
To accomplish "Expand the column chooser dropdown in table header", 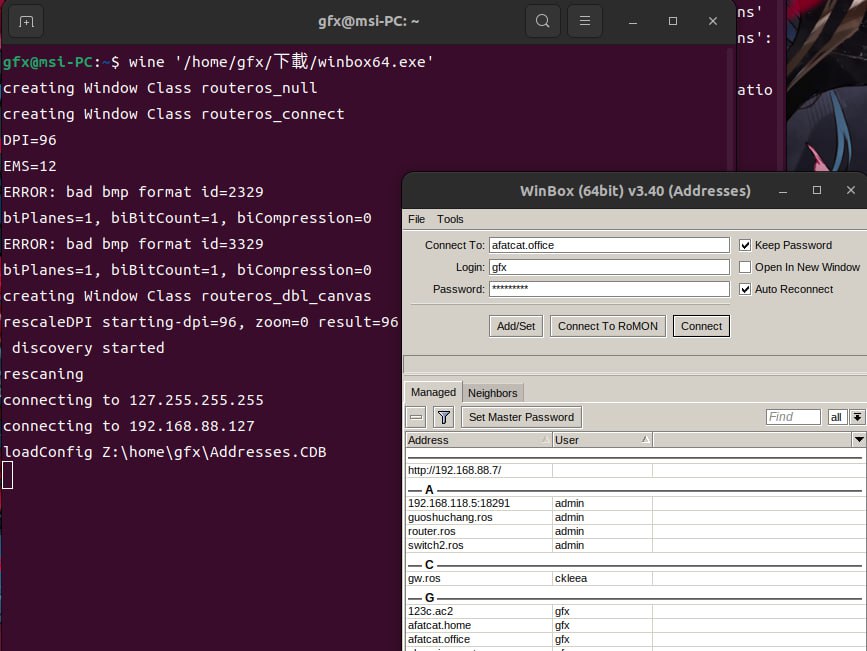I will pyautogui.click(x=858, y=440).
